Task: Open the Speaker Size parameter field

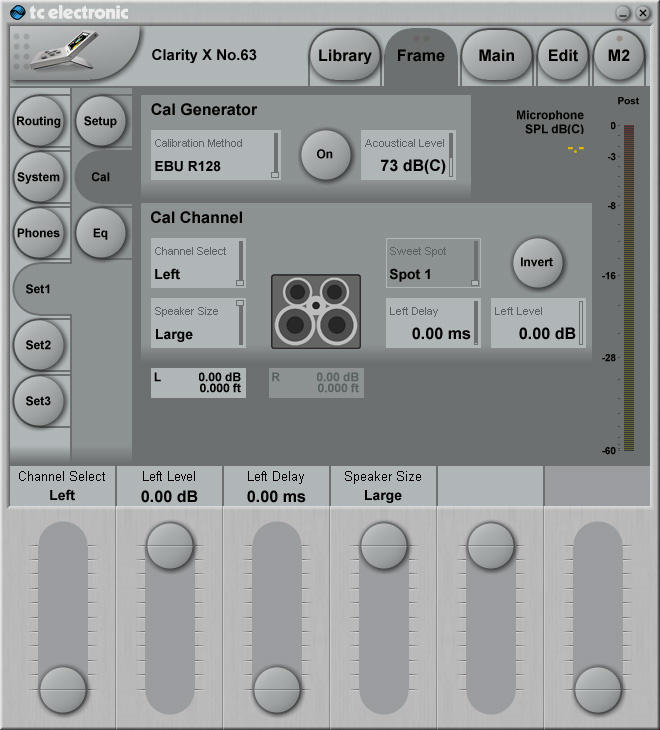Action: [198, 323]
